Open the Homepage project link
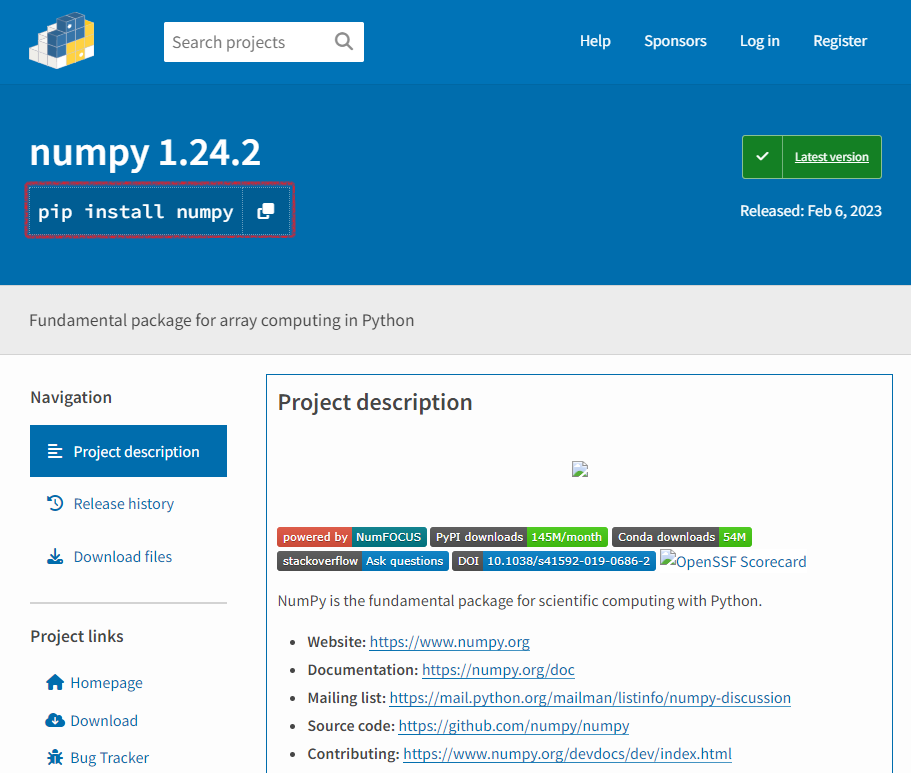 tap(106, 682)
